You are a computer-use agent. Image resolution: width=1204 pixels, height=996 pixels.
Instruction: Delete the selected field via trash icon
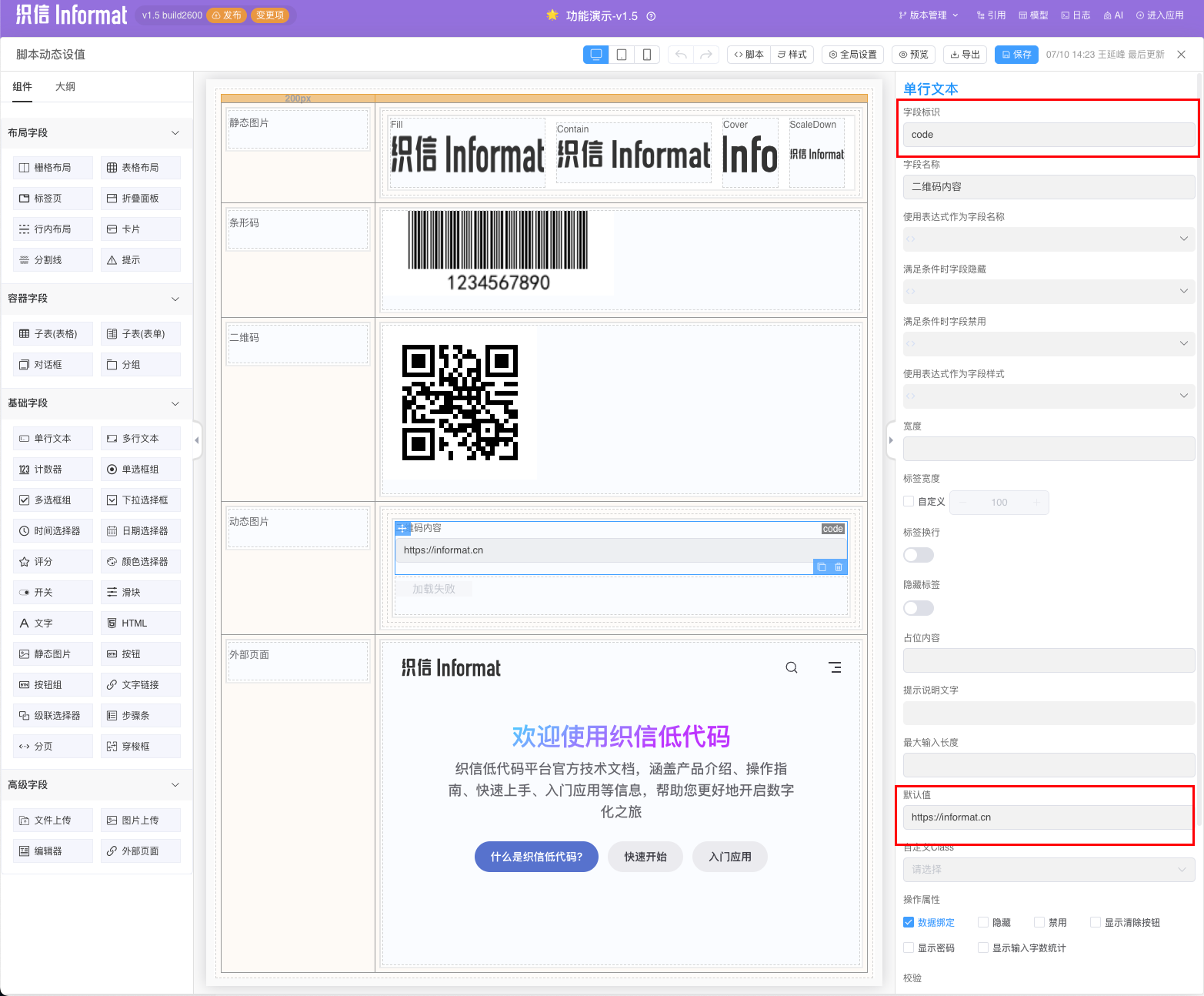tap(839, 567)
